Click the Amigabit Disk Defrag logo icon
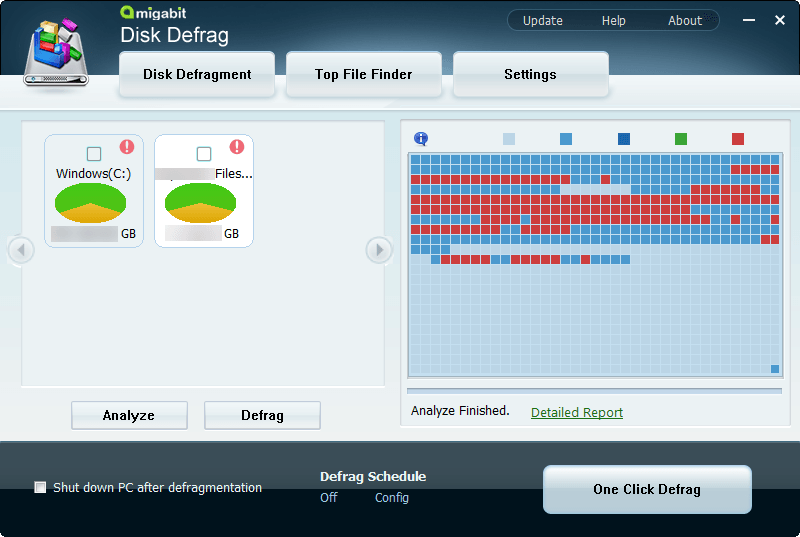 [x=56, y=52]
